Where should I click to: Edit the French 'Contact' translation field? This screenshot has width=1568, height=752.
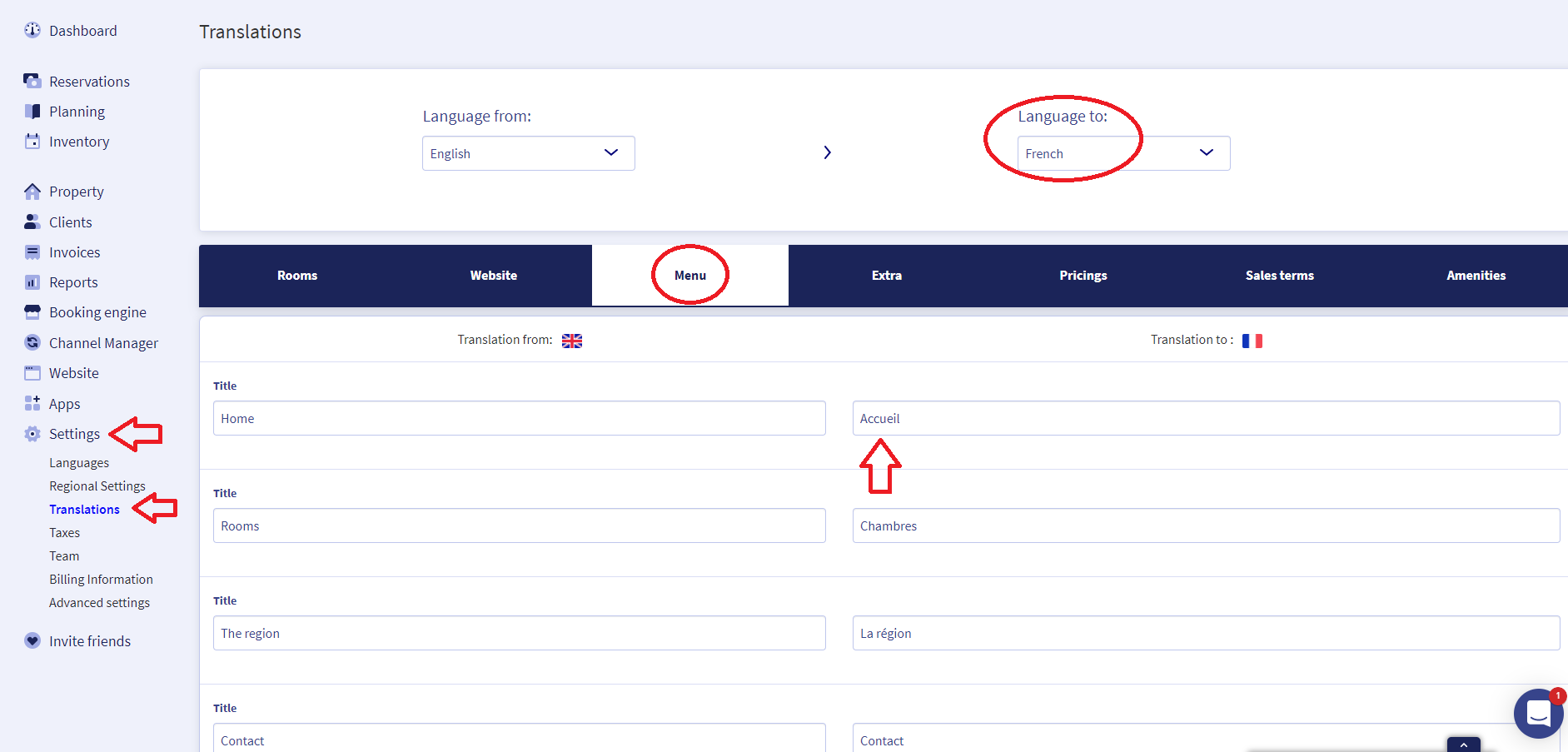click(1206, 738)
